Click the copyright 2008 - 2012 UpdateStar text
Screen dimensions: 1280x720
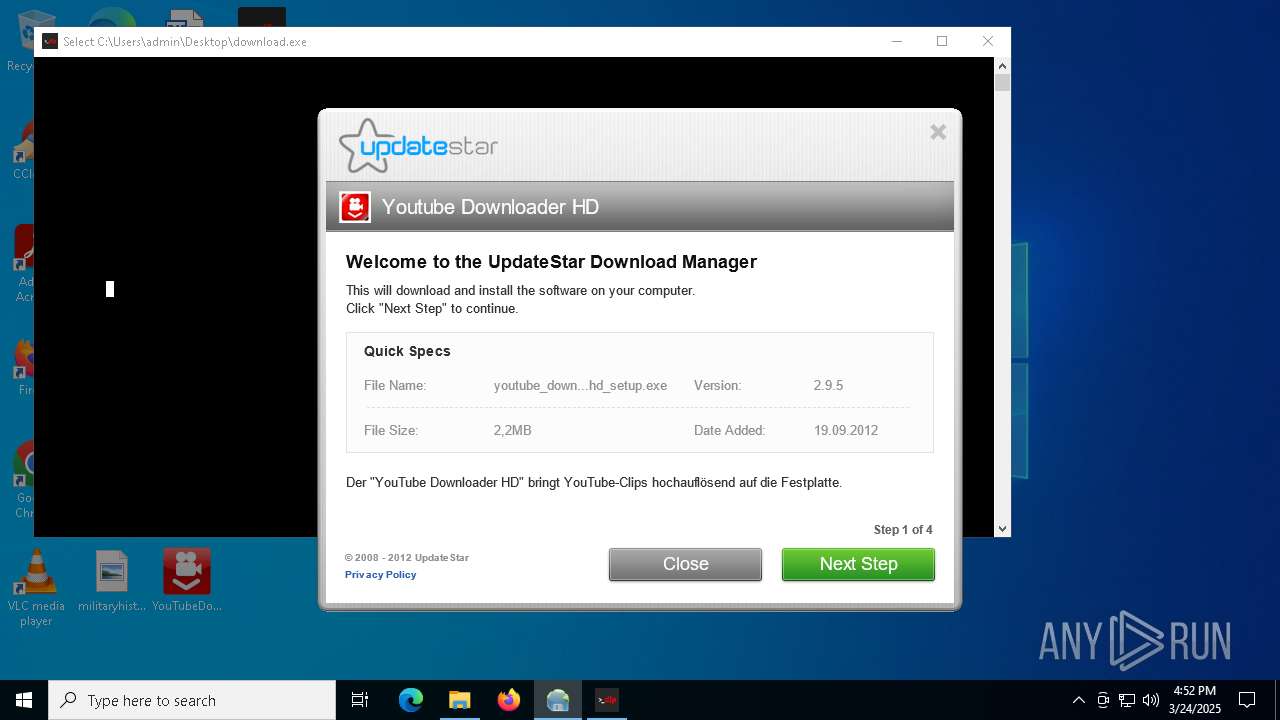point(407,558)
